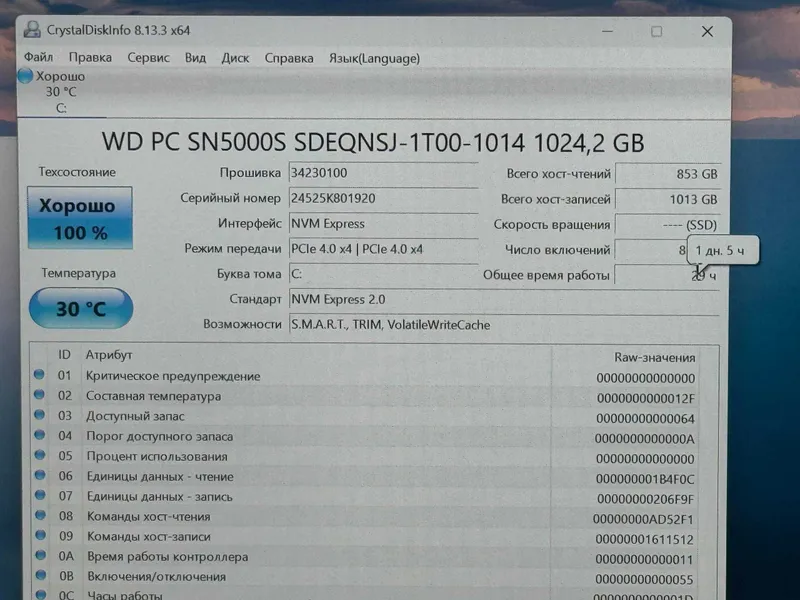Open the Диск menu
This screenshot has height=600, width=800.
[235, 58]
